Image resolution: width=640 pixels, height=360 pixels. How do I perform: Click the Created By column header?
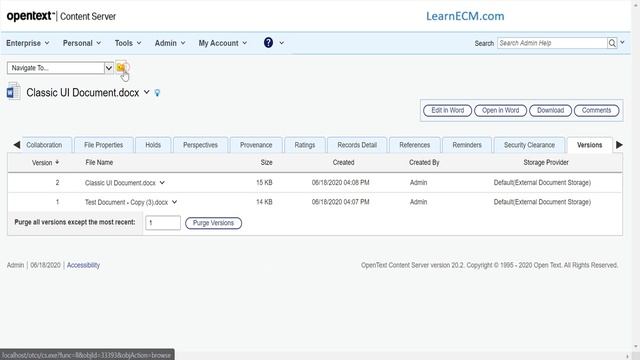[x=424, y=162]
